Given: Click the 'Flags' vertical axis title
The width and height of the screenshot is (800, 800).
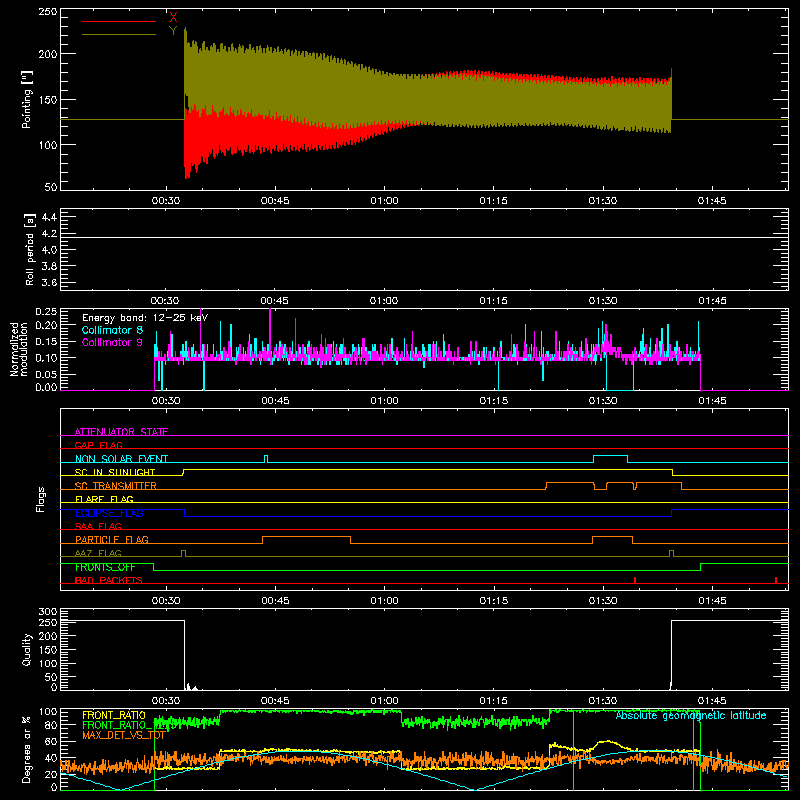Looking at the screenshot, I should 40,499.
